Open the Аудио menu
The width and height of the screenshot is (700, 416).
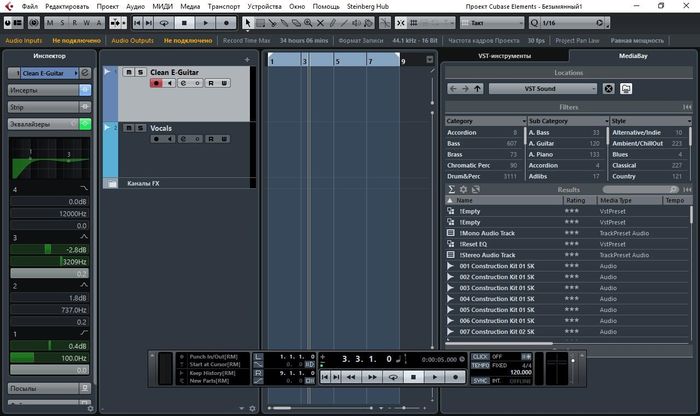135,6
